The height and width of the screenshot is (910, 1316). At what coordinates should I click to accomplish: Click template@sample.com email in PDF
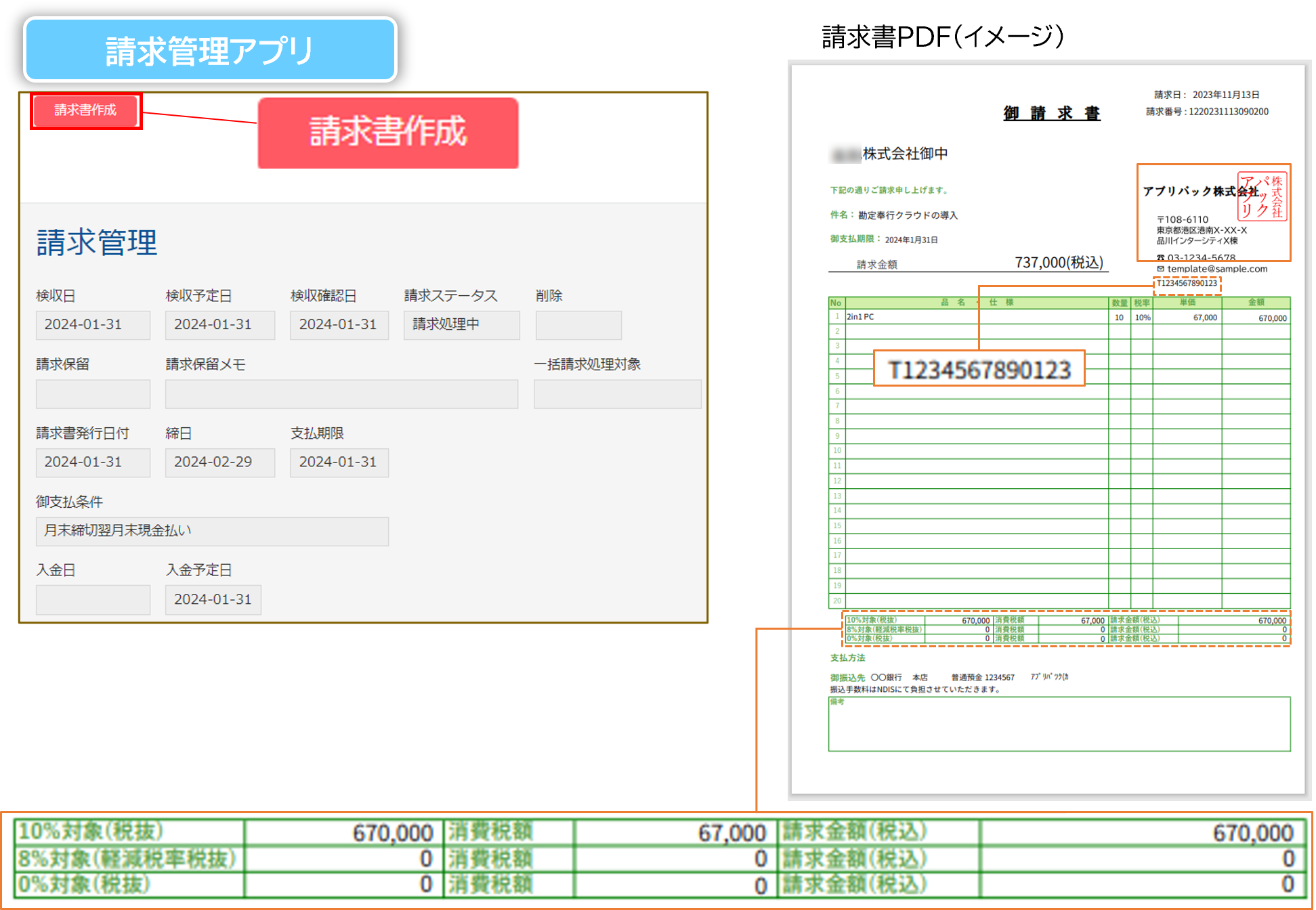click(1212, 269)
